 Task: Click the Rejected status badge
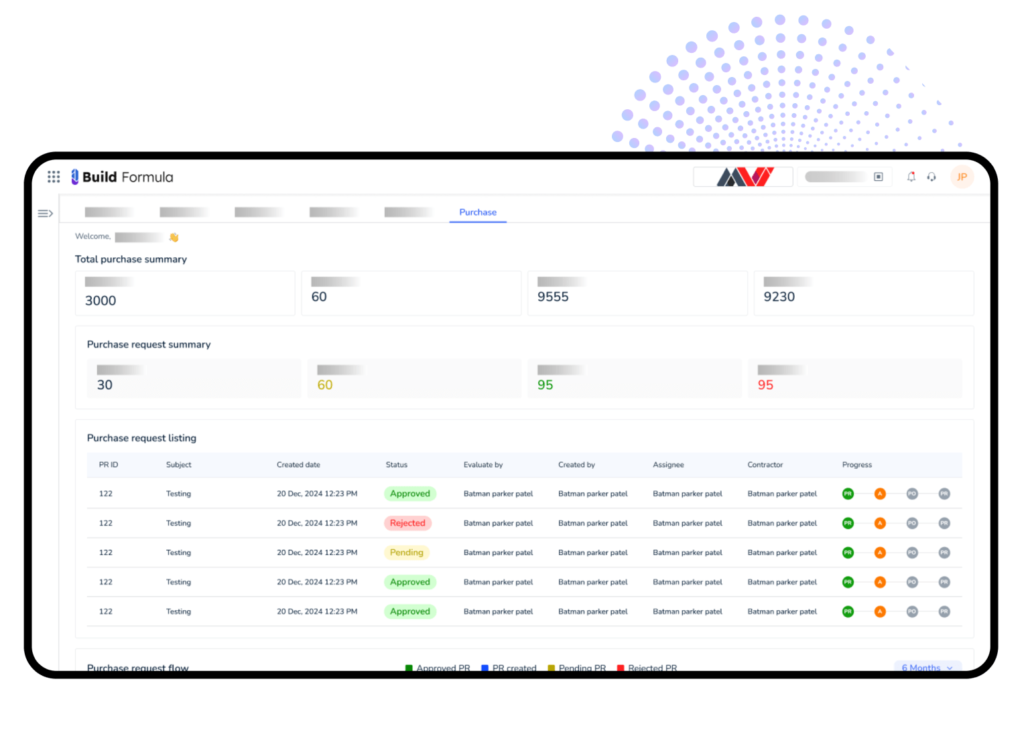point(408,523)
